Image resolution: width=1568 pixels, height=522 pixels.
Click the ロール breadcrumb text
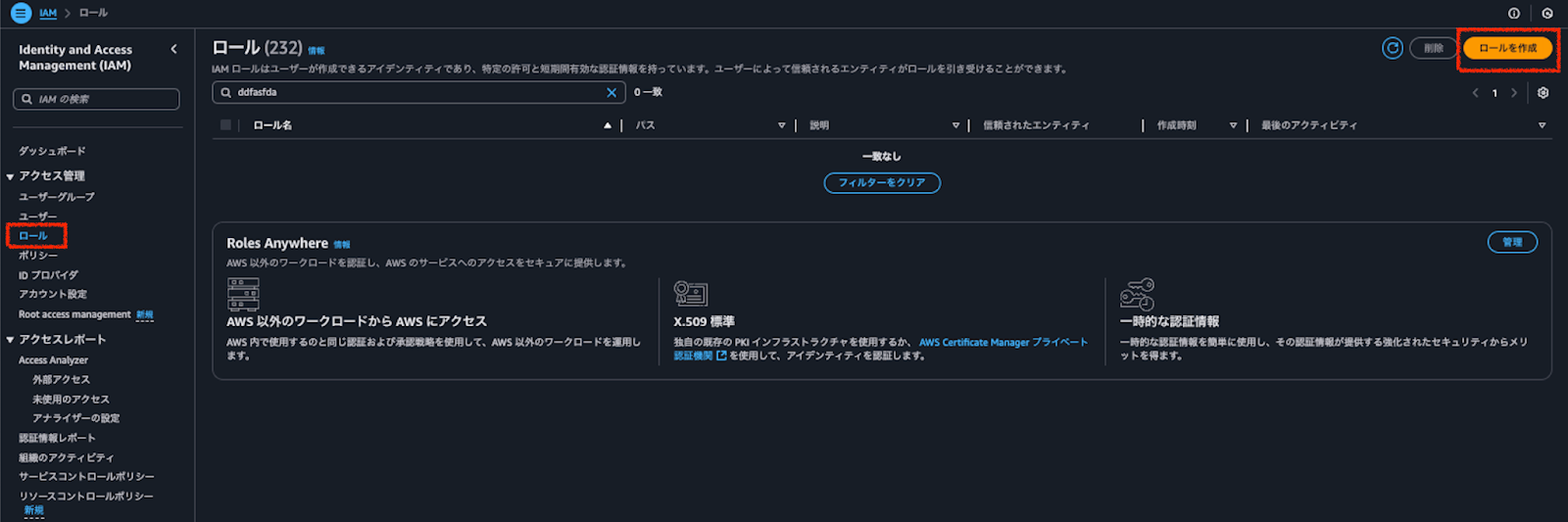[x=93, y=14]
